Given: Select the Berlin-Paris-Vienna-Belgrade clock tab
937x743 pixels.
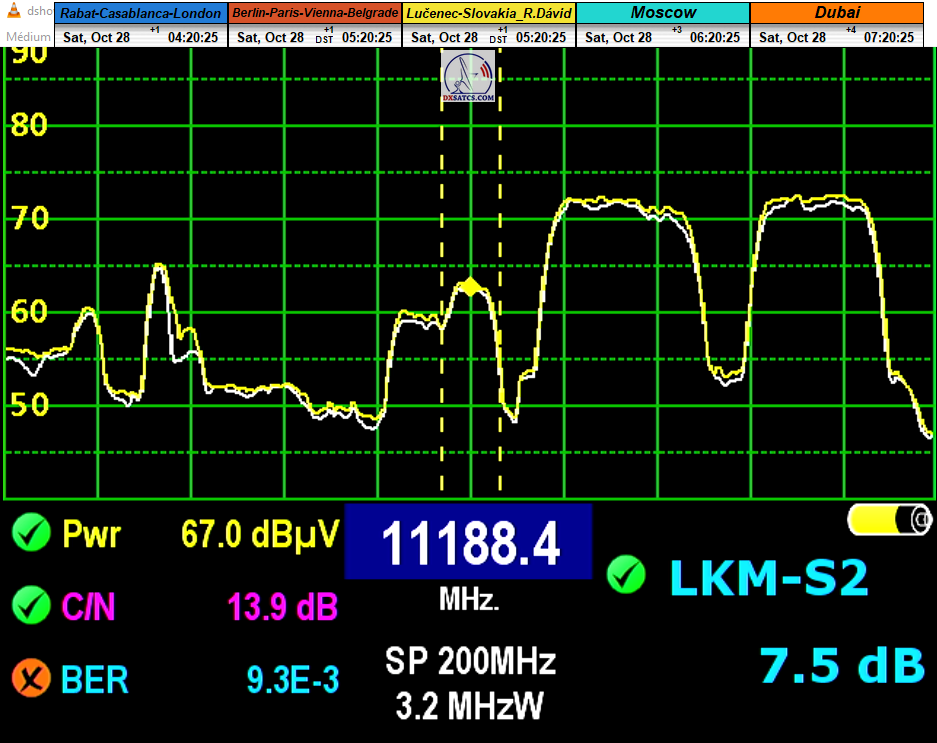Looking at the screenshot, I should pyautogui.click(x=315, y=14).
